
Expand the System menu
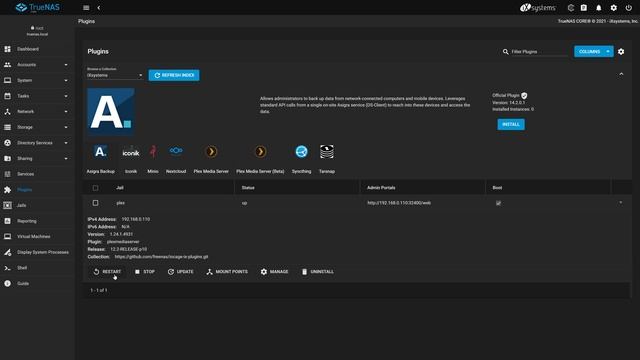(x=38, y=80)
